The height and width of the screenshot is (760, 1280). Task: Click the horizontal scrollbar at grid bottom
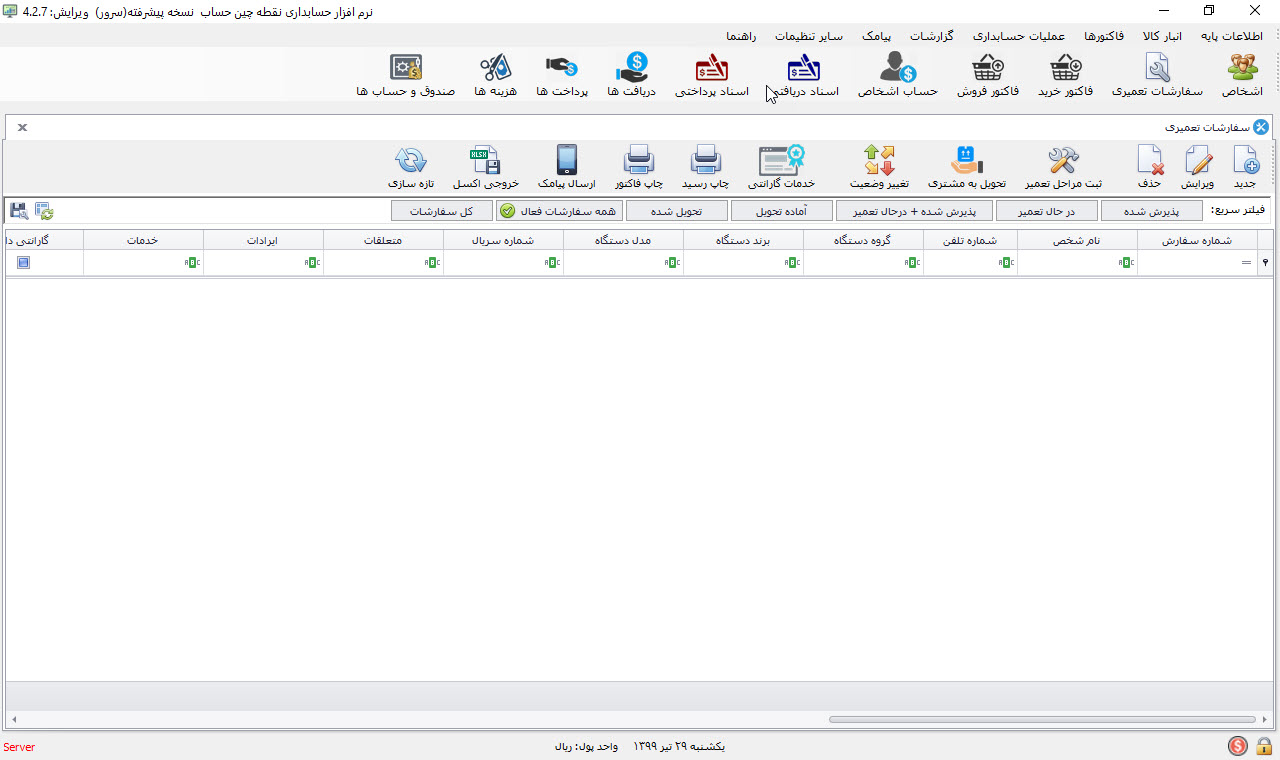pyautogui.click(x=1041, y=719)
